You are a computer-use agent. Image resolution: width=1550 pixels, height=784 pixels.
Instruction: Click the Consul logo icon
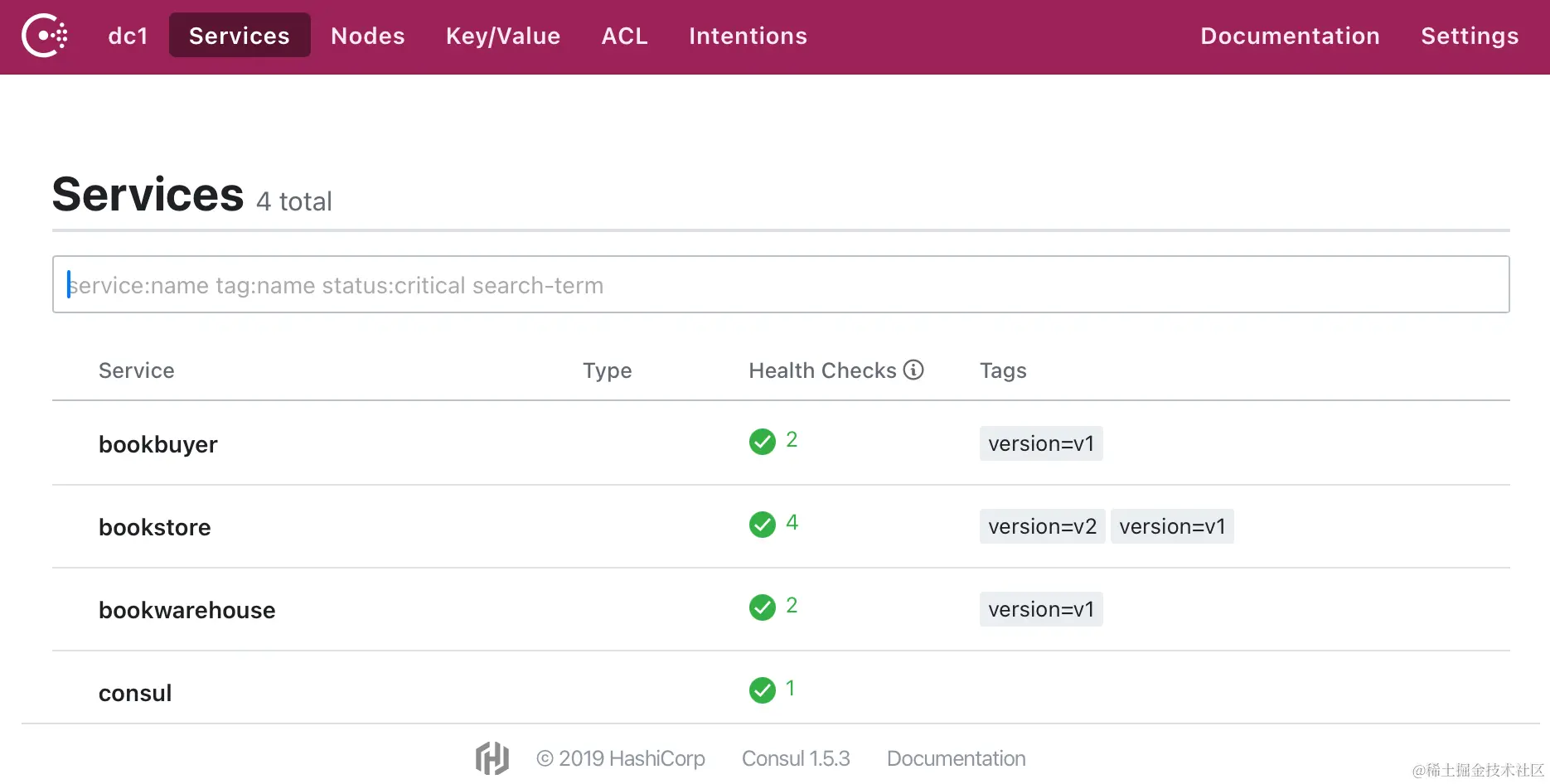pos(45,36)
